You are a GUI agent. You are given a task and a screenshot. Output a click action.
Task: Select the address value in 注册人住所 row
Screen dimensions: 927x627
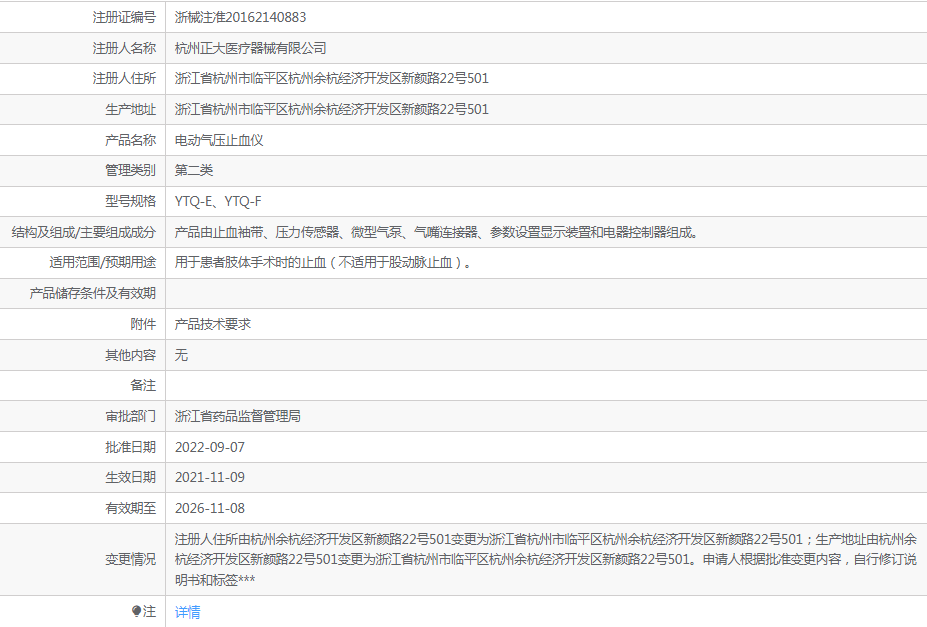click(332, 79)
